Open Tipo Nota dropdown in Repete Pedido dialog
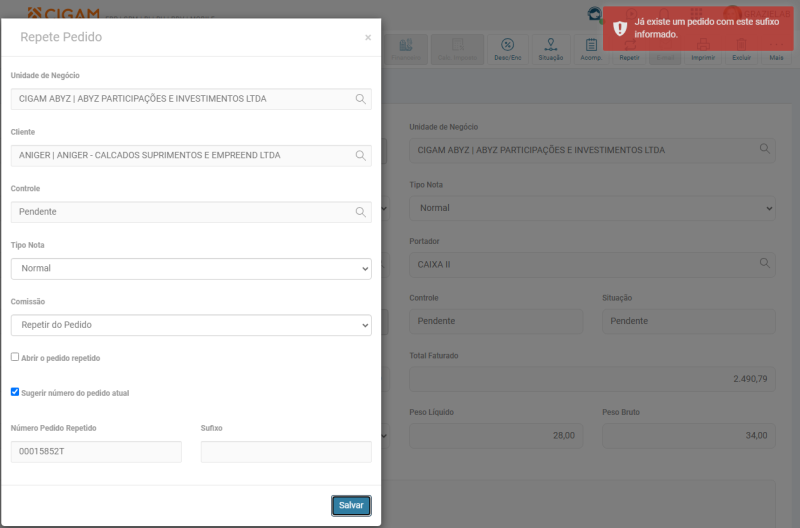 click(x=191, y=268)
